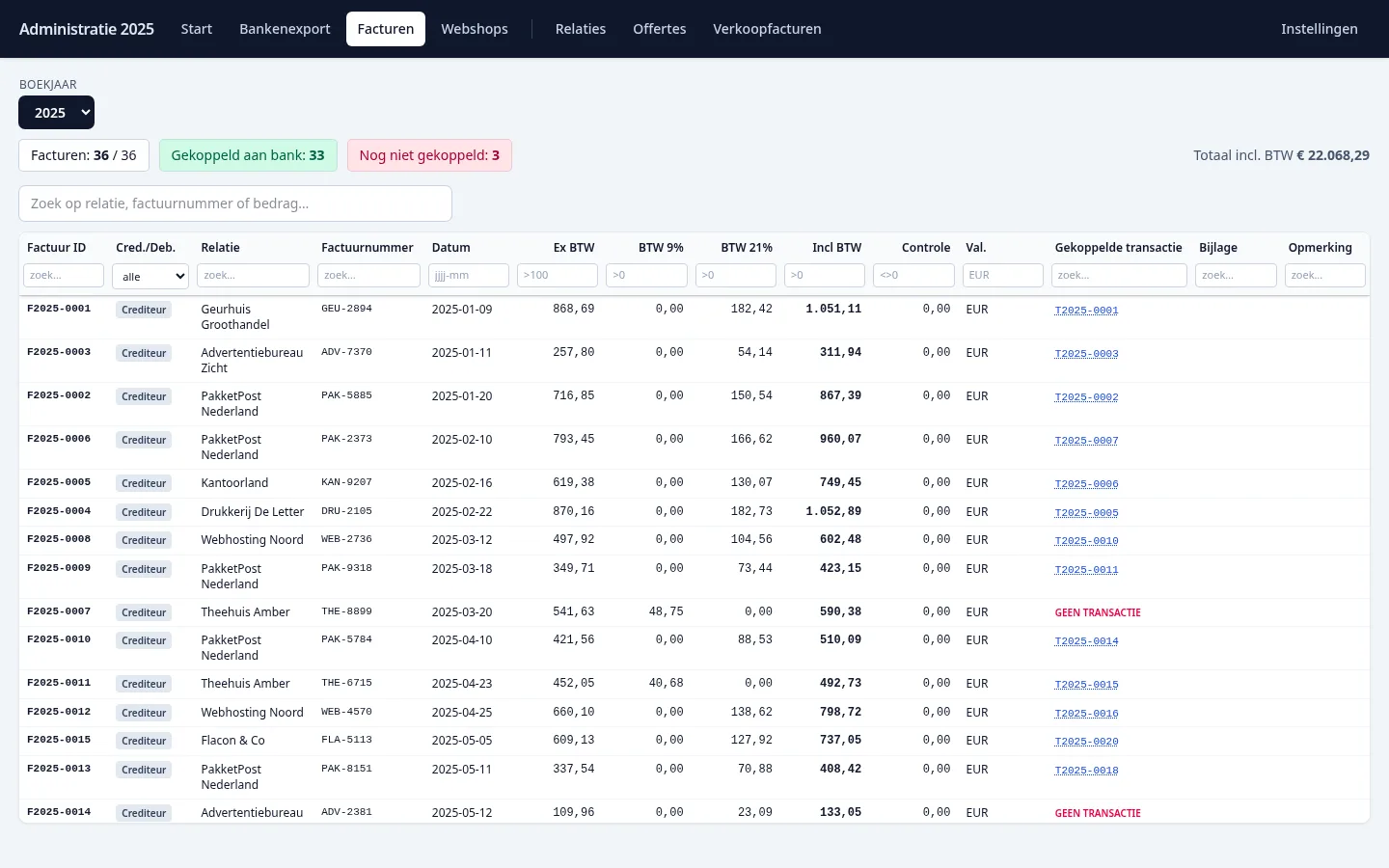Open the Relaties menu item
The image size is (1389, 868).
click(x=581, y=29)
